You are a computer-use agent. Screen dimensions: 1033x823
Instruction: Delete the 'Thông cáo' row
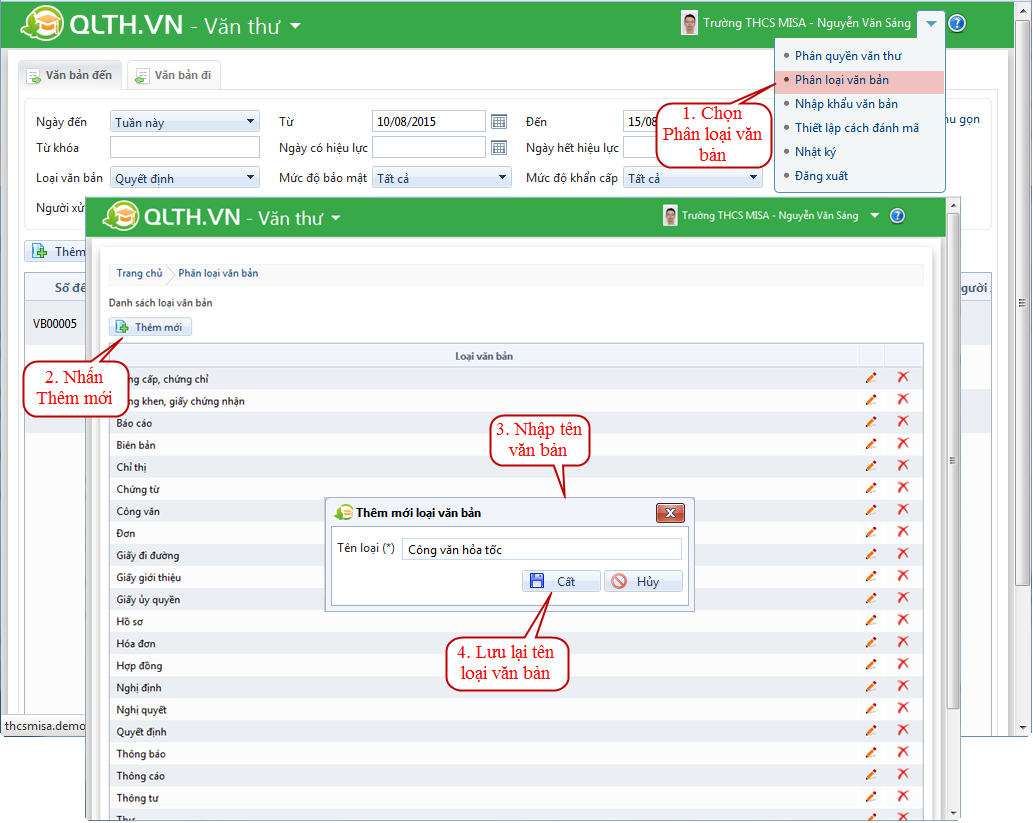[x=903, y=774]
